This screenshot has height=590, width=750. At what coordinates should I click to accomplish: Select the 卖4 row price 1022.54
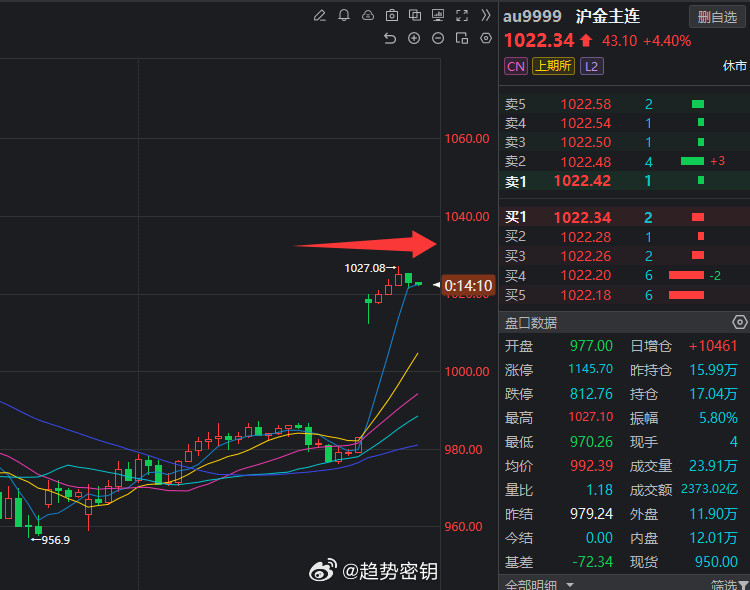click(585, 123)
